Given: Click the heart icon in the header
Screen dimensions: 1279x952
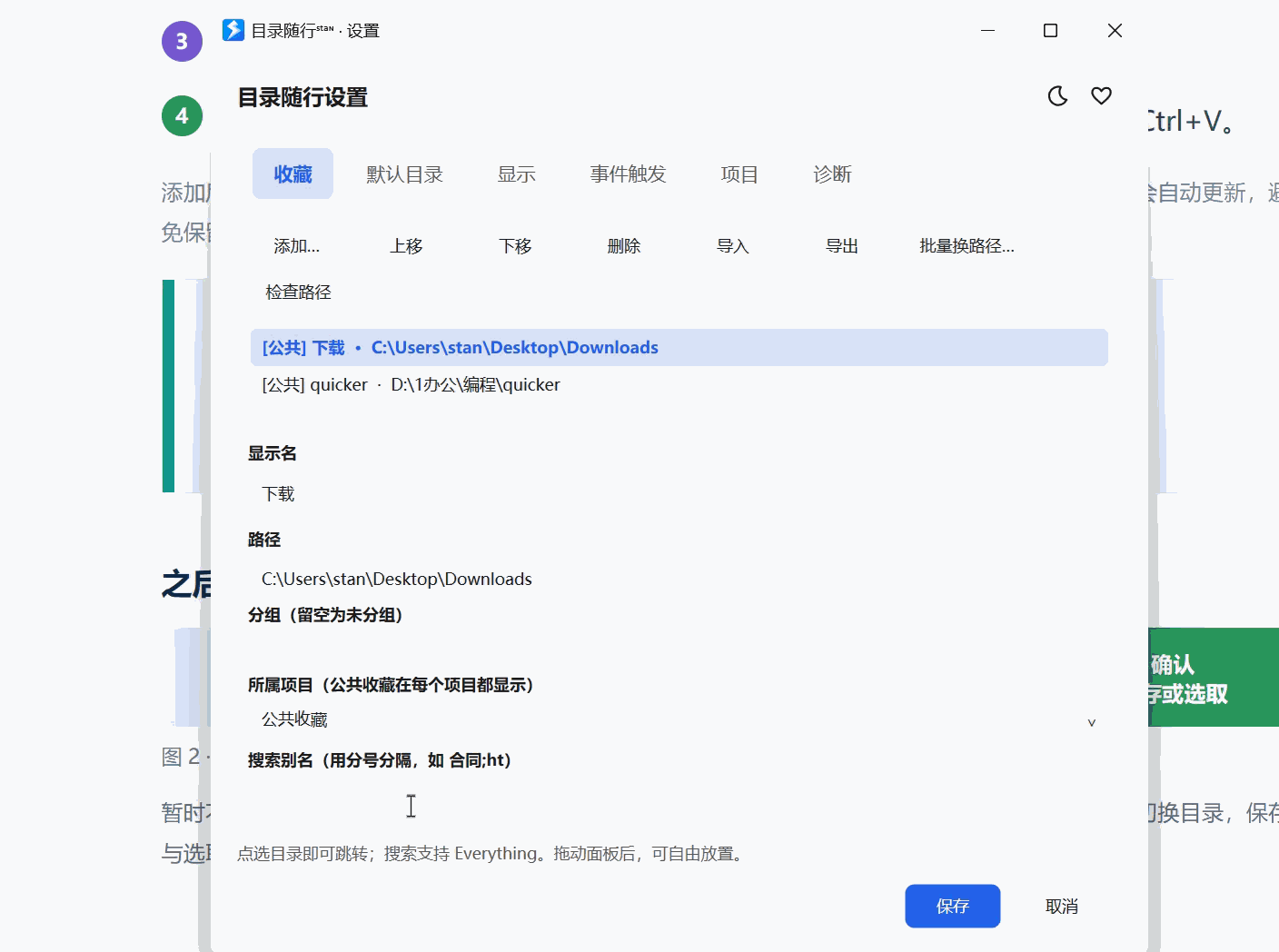Looking at the screenshot, I should [x=1101, y=96].
